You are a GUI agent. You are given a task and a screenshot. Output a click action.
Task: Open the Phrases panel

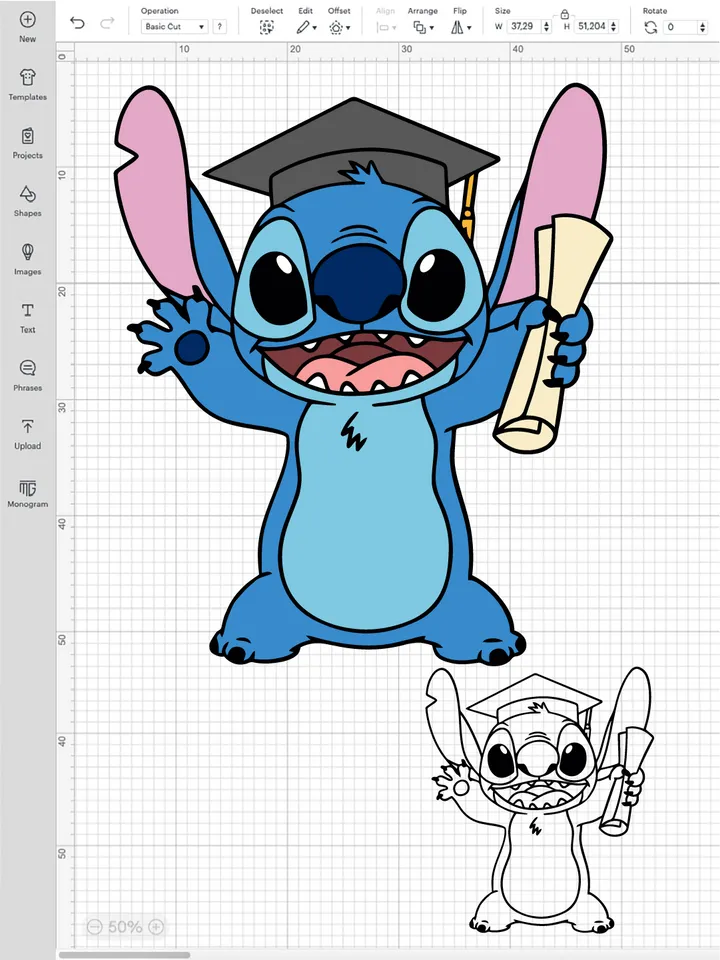coord(27,369)
